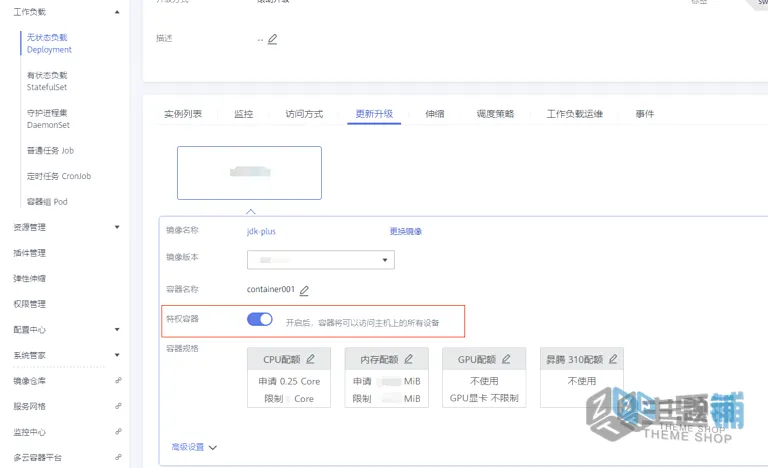
Task: Switch to the 监控 tab
Action: (243, 114)
